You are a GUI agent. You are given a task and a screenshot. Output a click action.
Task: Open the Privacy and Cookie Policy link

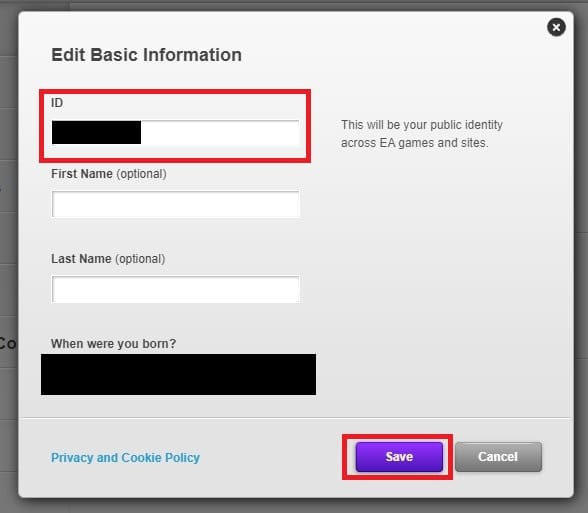(x=125, y=458)
